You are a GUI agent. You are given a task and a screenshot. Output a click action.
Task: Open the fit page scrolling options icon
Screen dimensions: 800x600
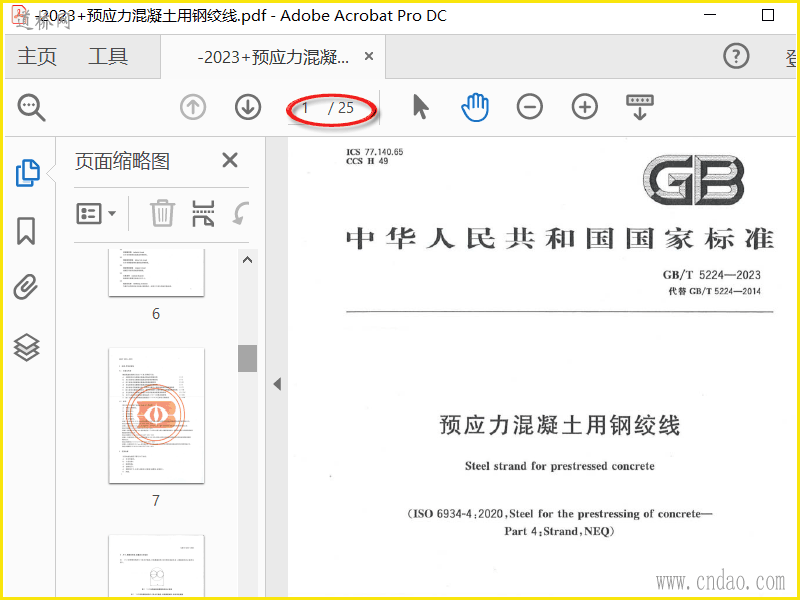pos(640,107)
